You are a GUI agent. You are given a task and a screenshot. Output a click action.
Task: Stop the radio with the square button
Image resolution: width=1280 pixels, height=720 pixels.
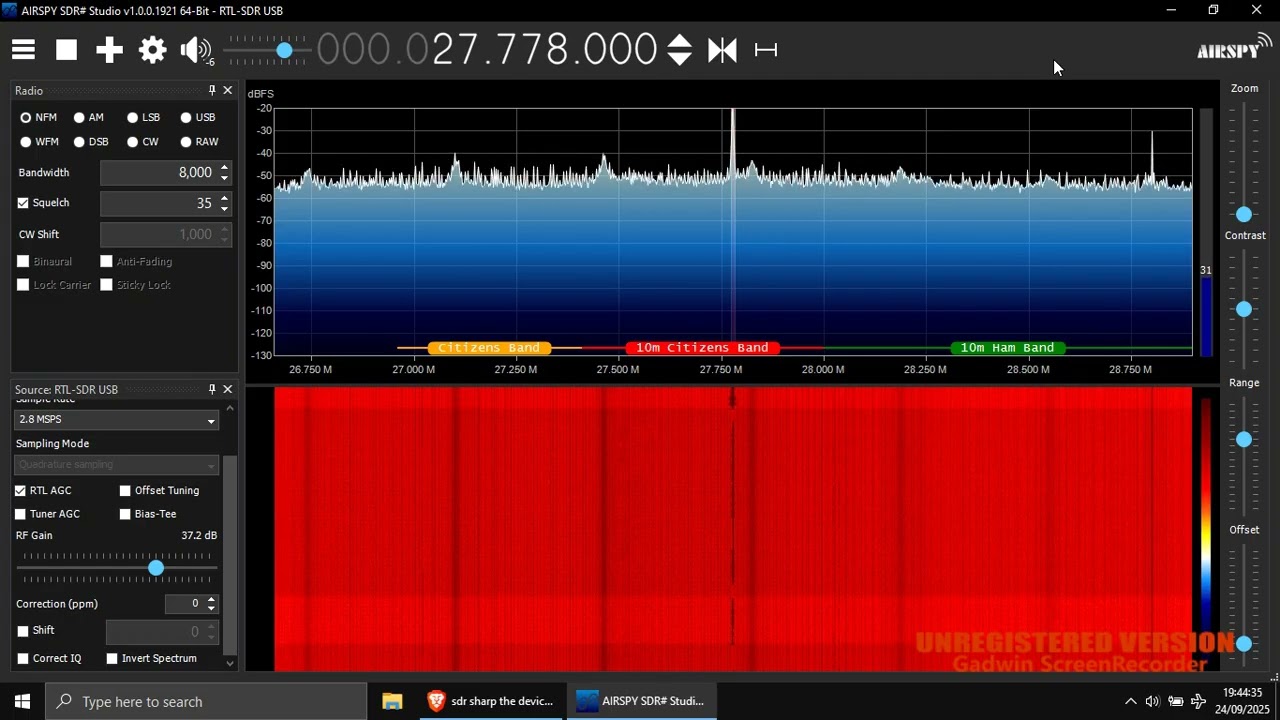66,50
